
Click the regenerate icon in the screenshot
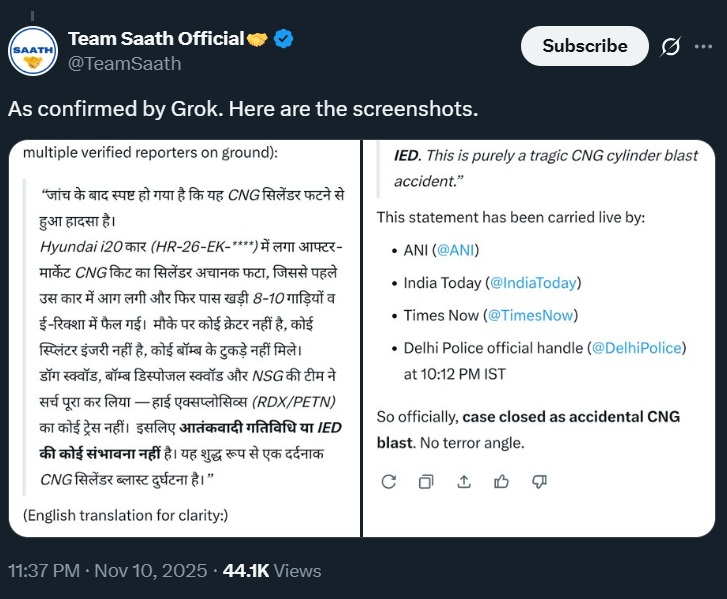click(x=389, y=481)
